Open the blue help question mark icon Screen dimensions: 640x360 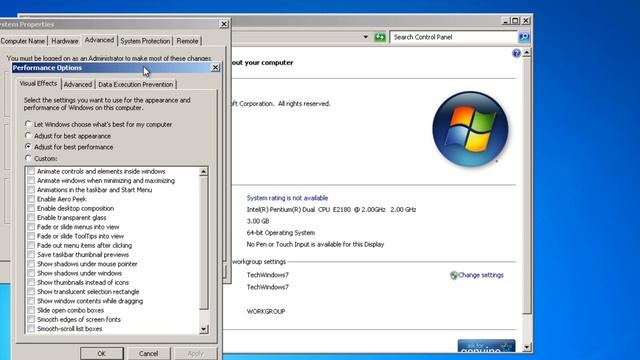coord(516,53)
